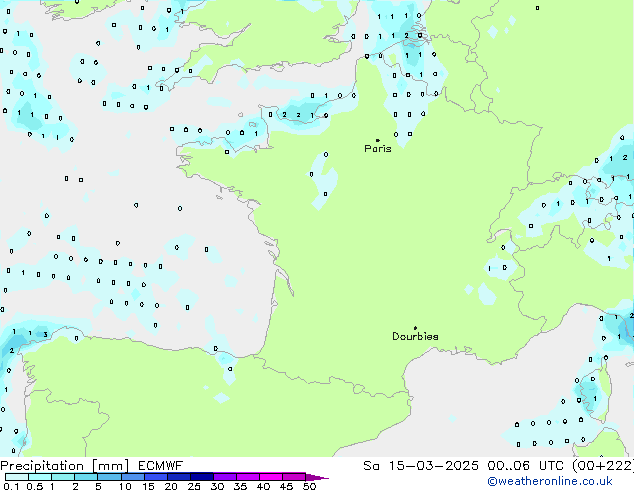Click the '3' precipitation value off northwest Spain

(x=46, y=334)
